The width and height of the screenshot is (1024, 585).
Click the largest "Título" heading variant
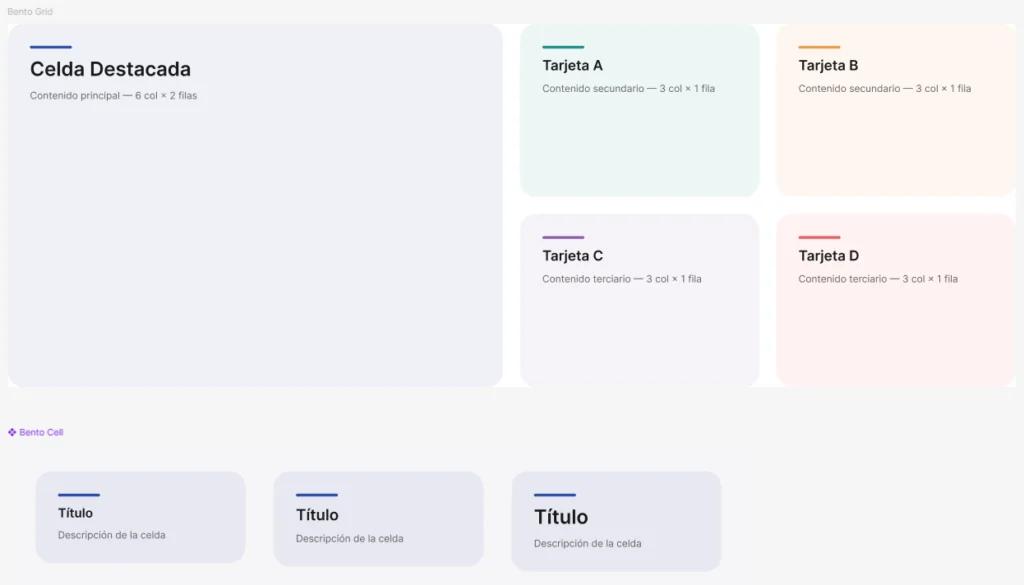(561, 517)
